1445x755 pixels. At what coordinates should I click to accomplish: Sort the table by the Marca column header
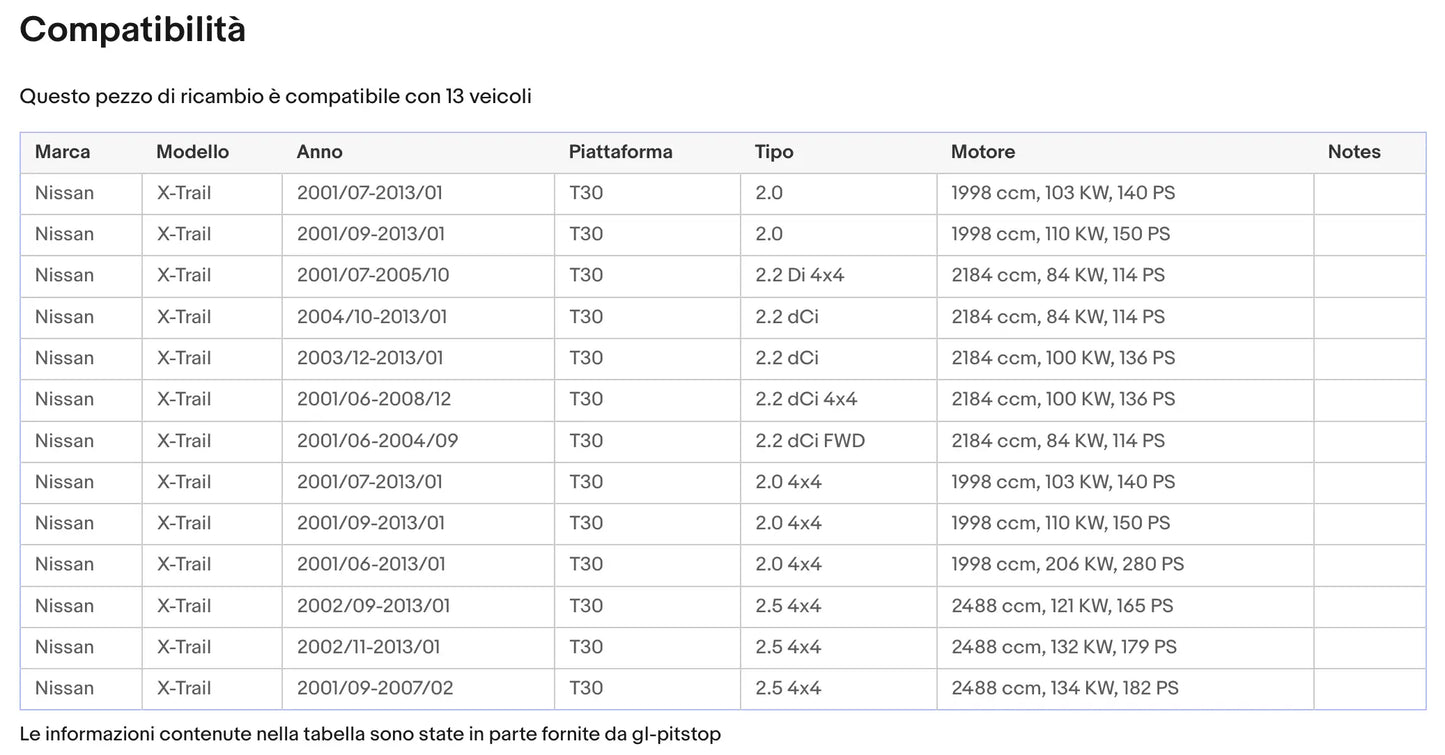[x=63, y=152]
